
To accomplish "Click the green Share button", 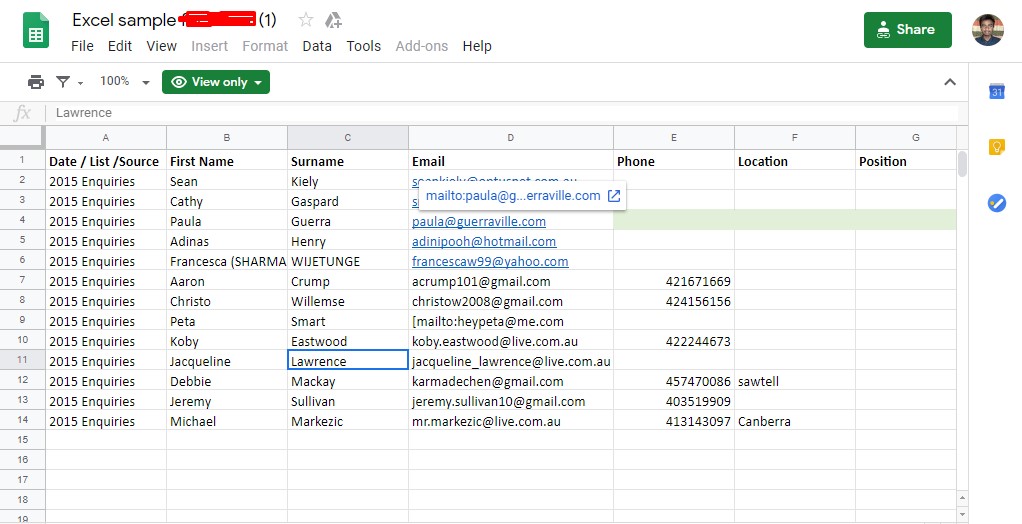I will click(x=907, y=30).
